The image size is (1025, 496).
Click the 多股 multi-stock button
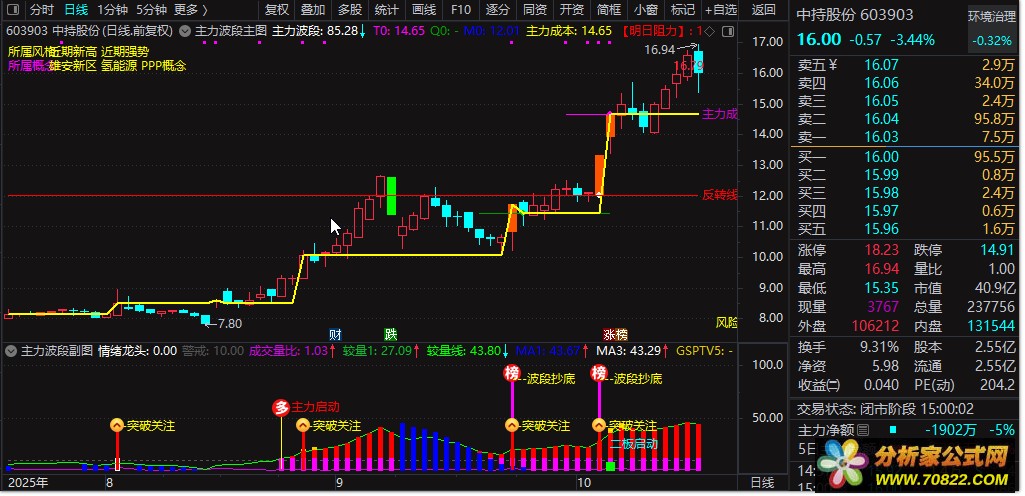tap(350, 10)
